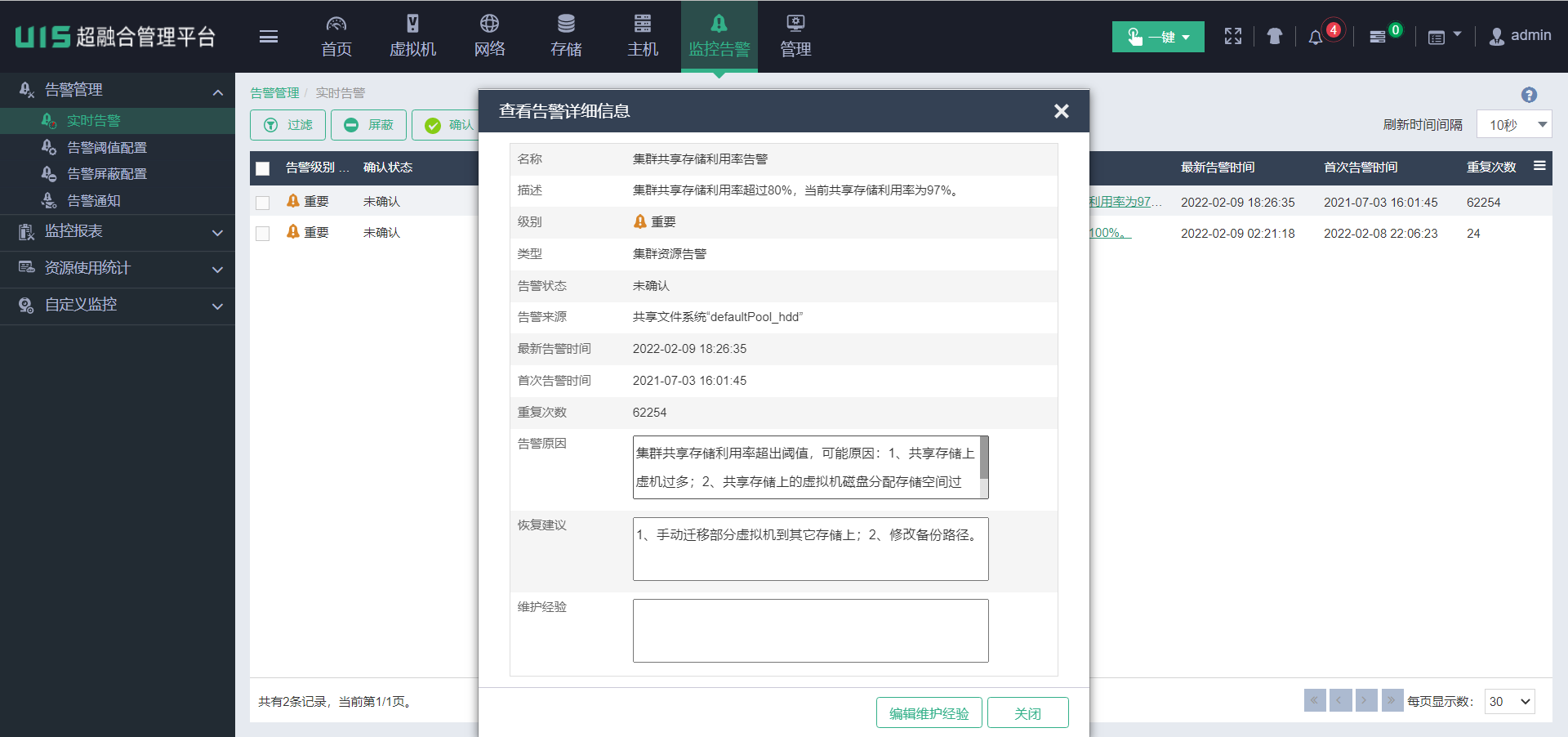This screenshot has width=1568, height=737.
Task: Click into the 维护经验 text area
Action: click(x=810, y=631)
